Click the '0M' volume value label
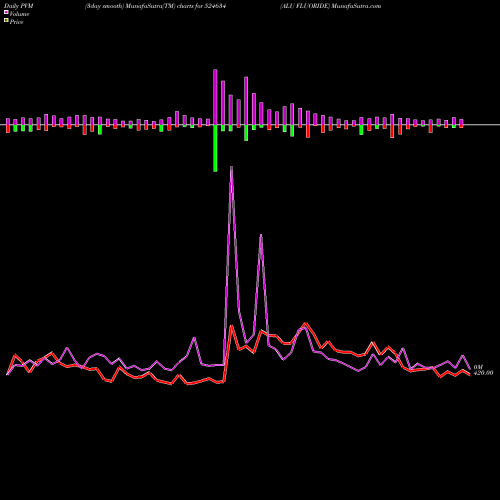This screenshot has height=500, width=500. click(x=478, y=367)
